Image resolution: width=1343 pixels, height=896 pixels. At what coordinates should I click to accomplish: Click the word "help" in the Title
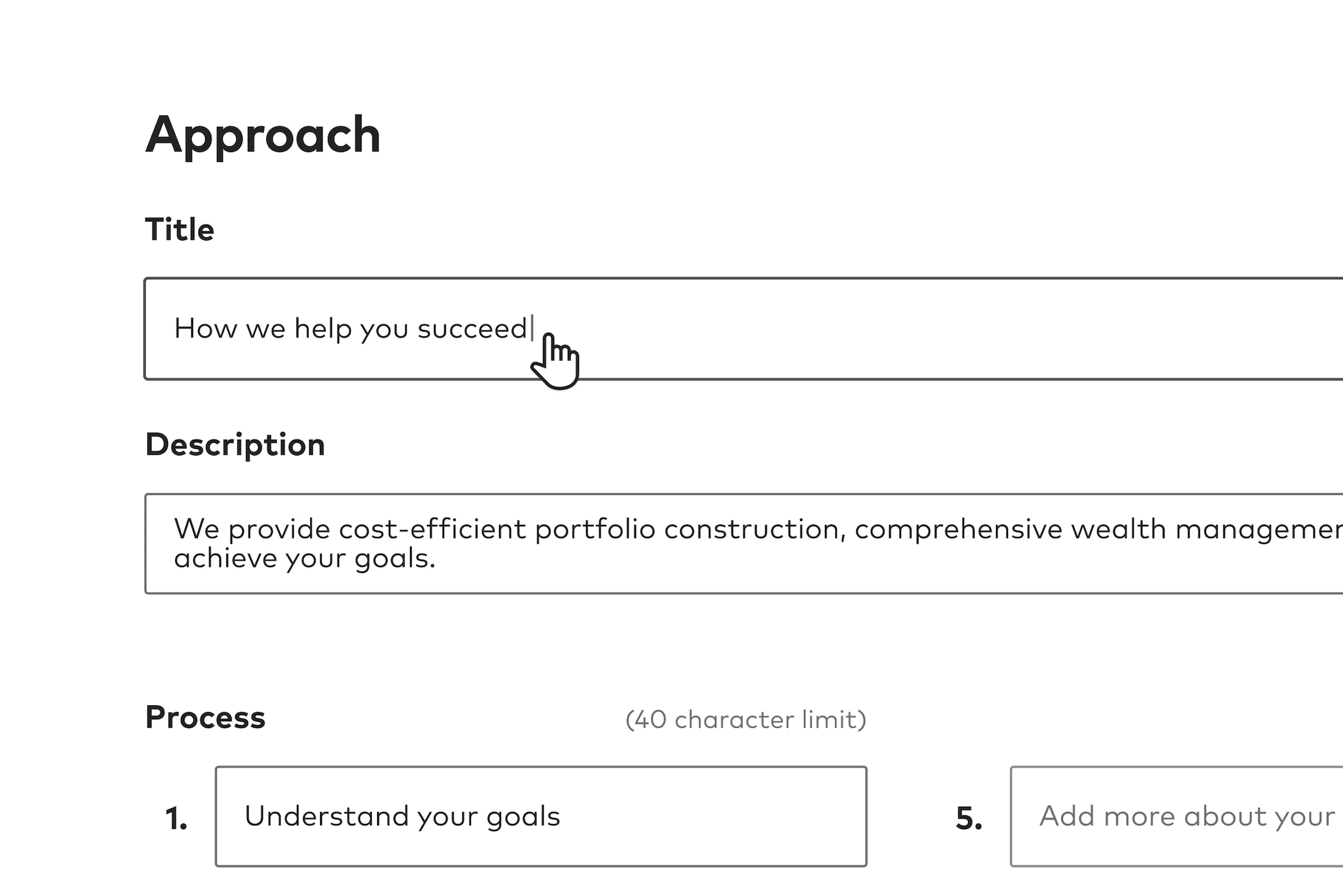click(323, 329)
